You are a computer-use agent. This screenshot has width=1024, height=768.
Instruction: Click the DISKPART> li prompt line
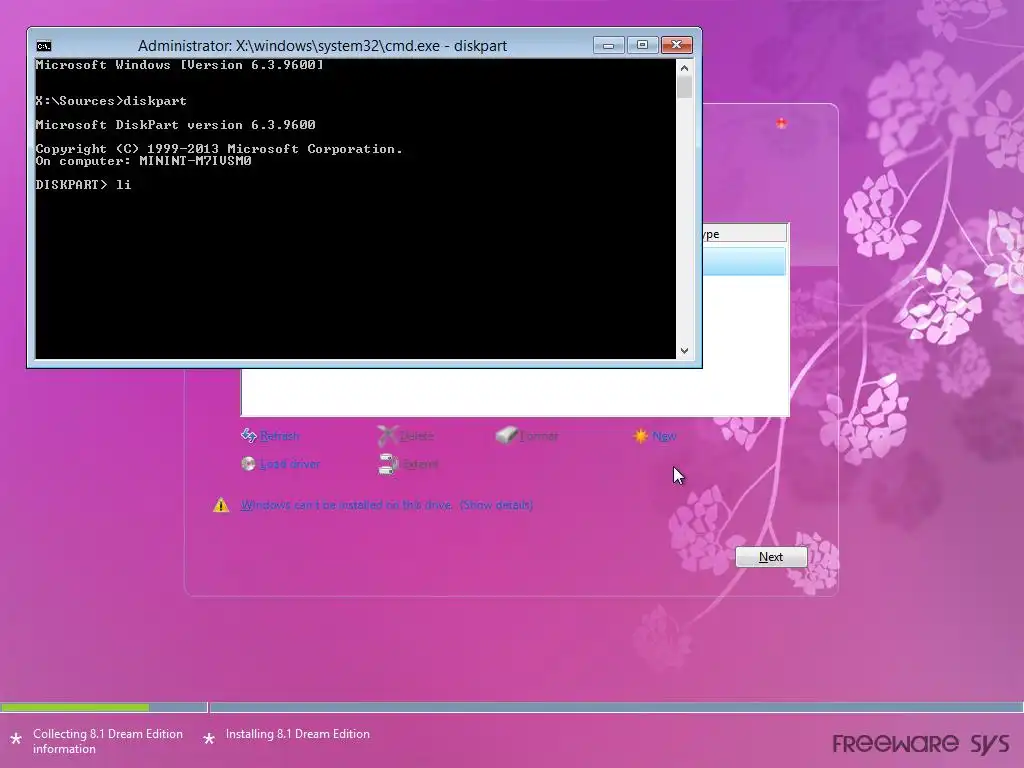click(x=84, y=185)
